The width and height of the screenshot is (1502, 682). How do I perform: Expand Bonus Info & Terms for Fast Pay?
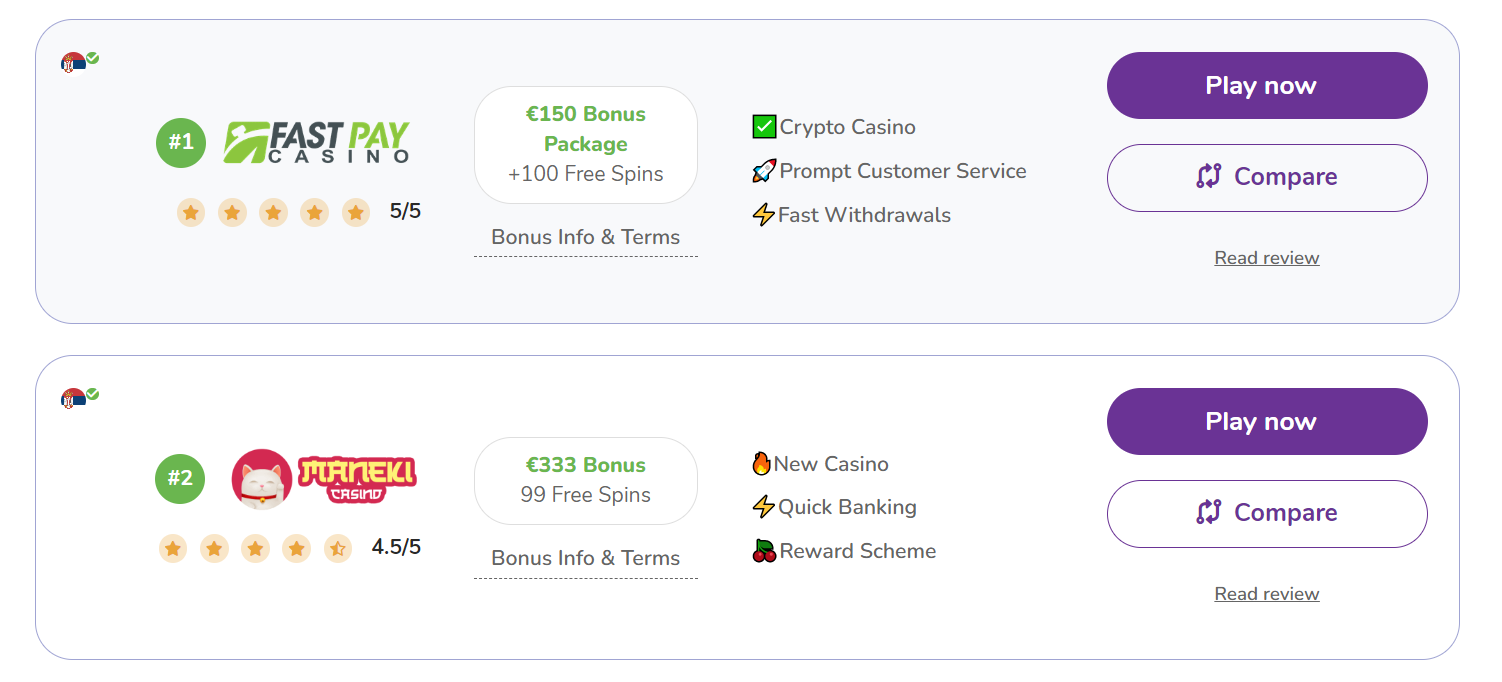(586, 238)
